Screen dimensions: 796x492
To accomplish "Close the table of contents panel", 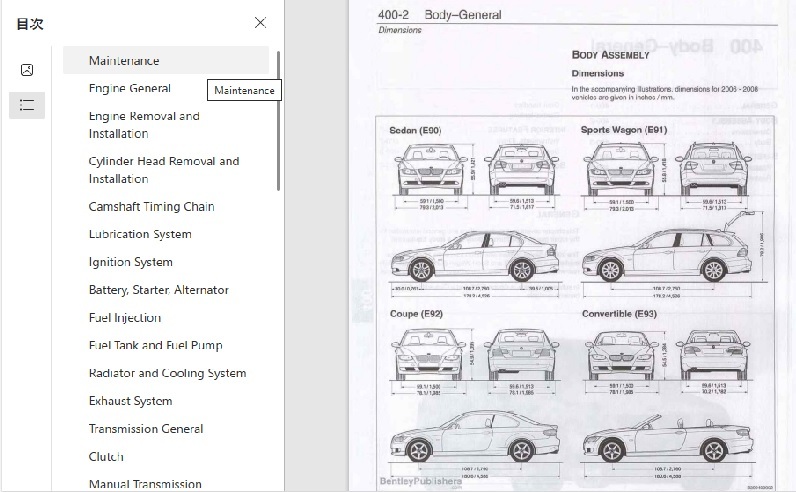I will (x=260, y=22).
